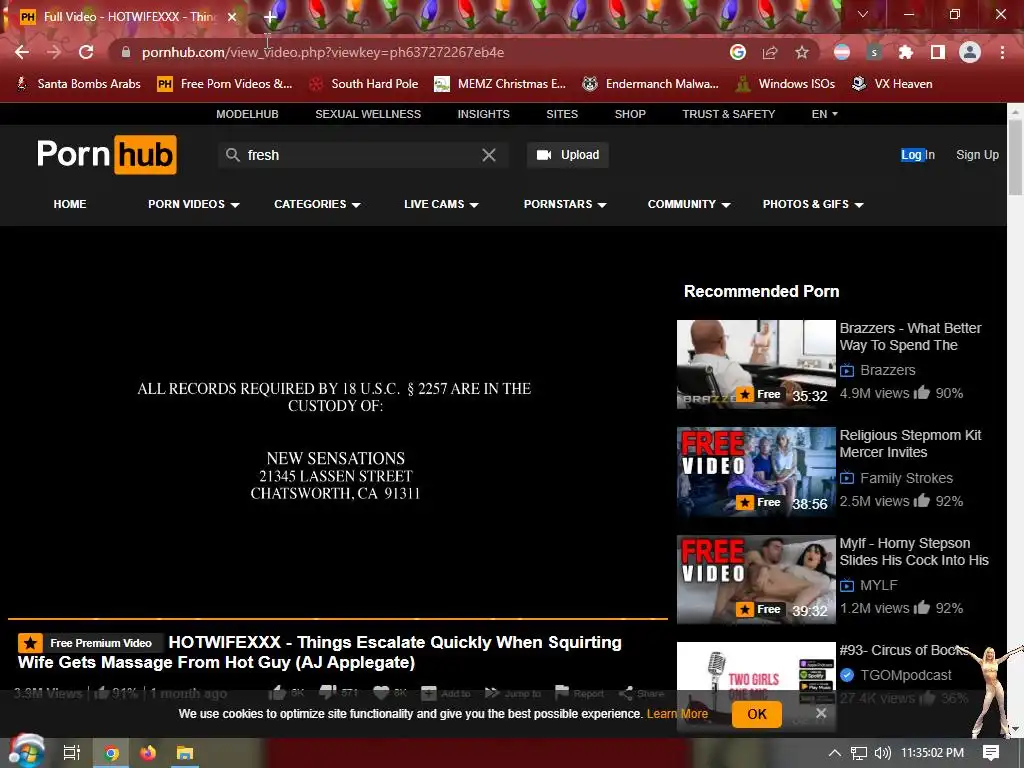1024x768 pixels.
Task: Open the Extensions puzzle piece menu
Action: point(906,52)
